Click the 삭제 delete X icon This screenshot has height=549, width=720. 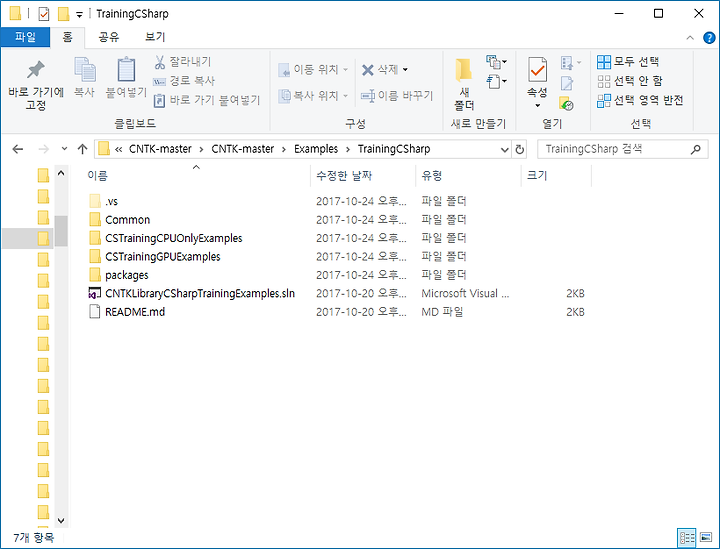pyautogui.click(x=367, y=70)
